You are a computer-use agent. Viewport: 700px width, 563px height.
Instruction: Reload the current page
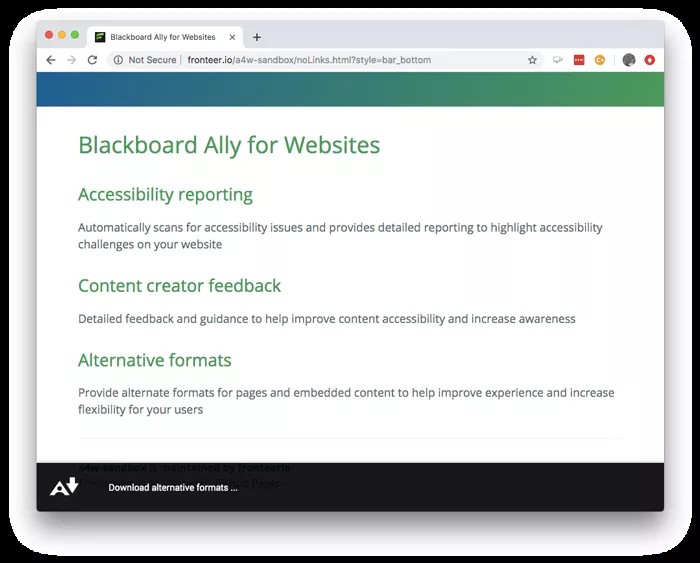pos(92,60)
